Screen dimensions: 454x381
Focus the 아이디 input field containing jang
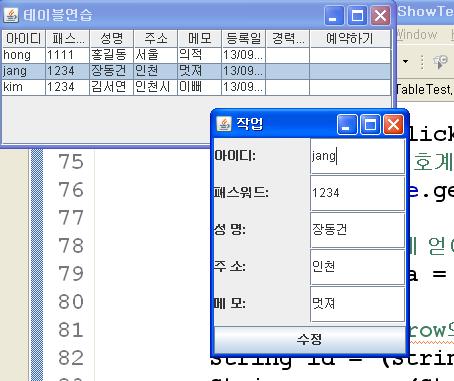click(358, 156)
